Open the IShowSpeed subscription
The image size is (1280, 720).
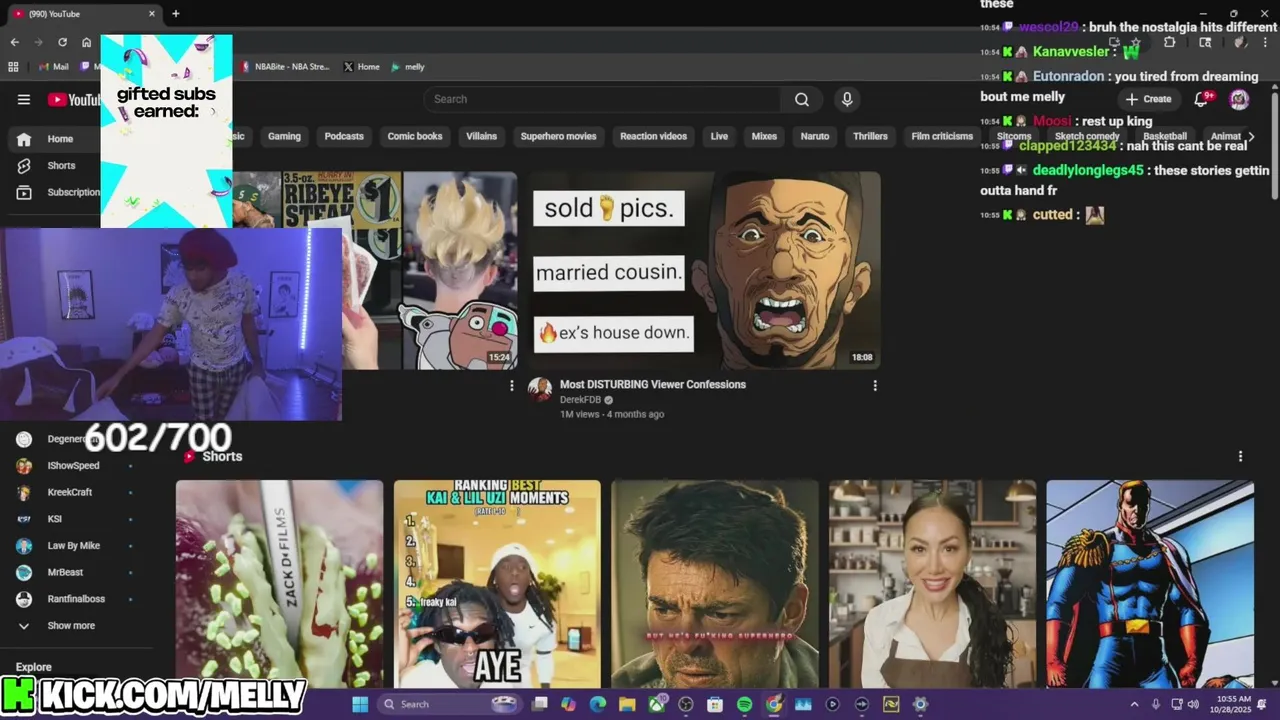[x=73, y=465]
